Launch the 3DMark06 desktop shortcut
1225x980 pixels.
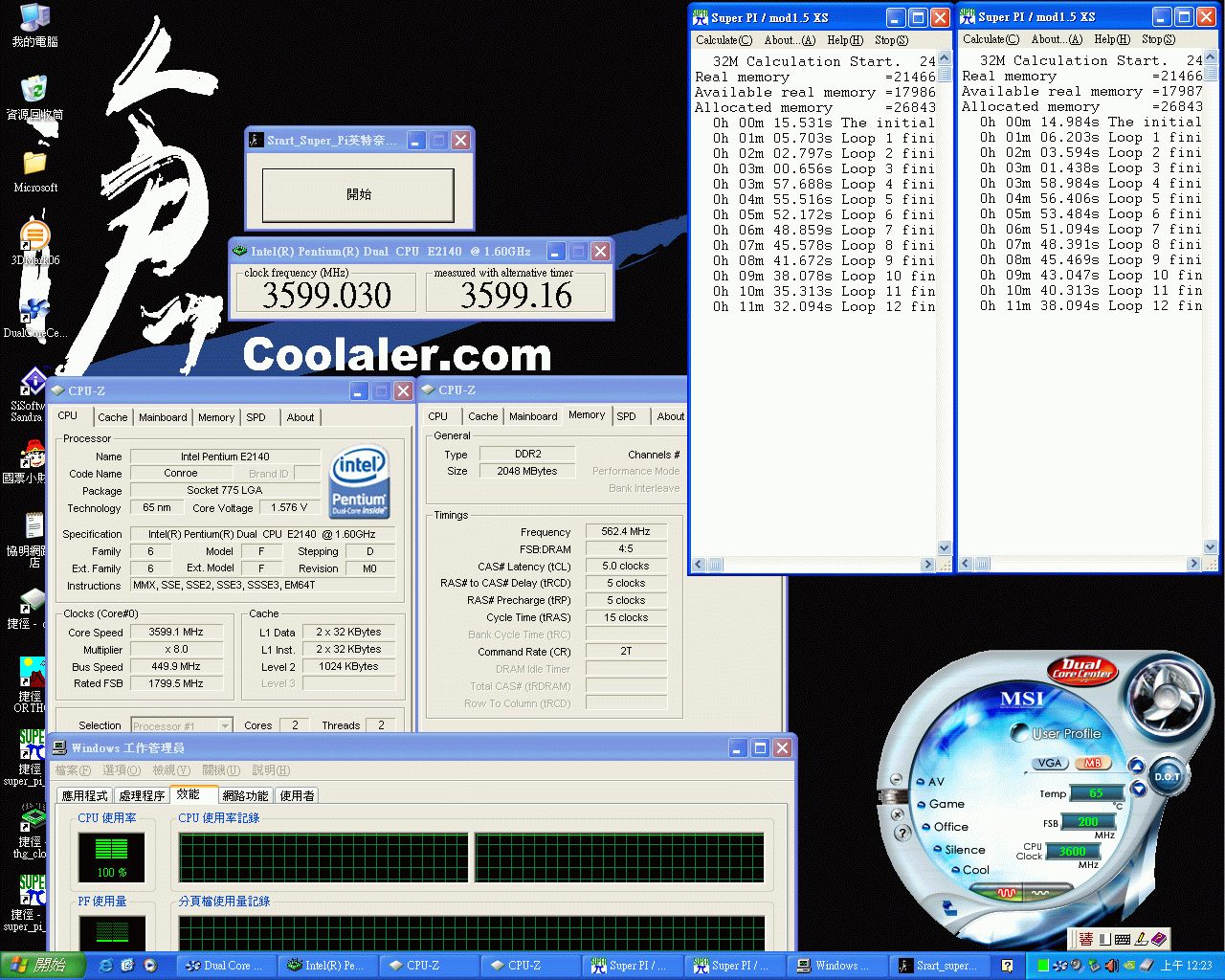pyautogui.click(x=34, y=243)
